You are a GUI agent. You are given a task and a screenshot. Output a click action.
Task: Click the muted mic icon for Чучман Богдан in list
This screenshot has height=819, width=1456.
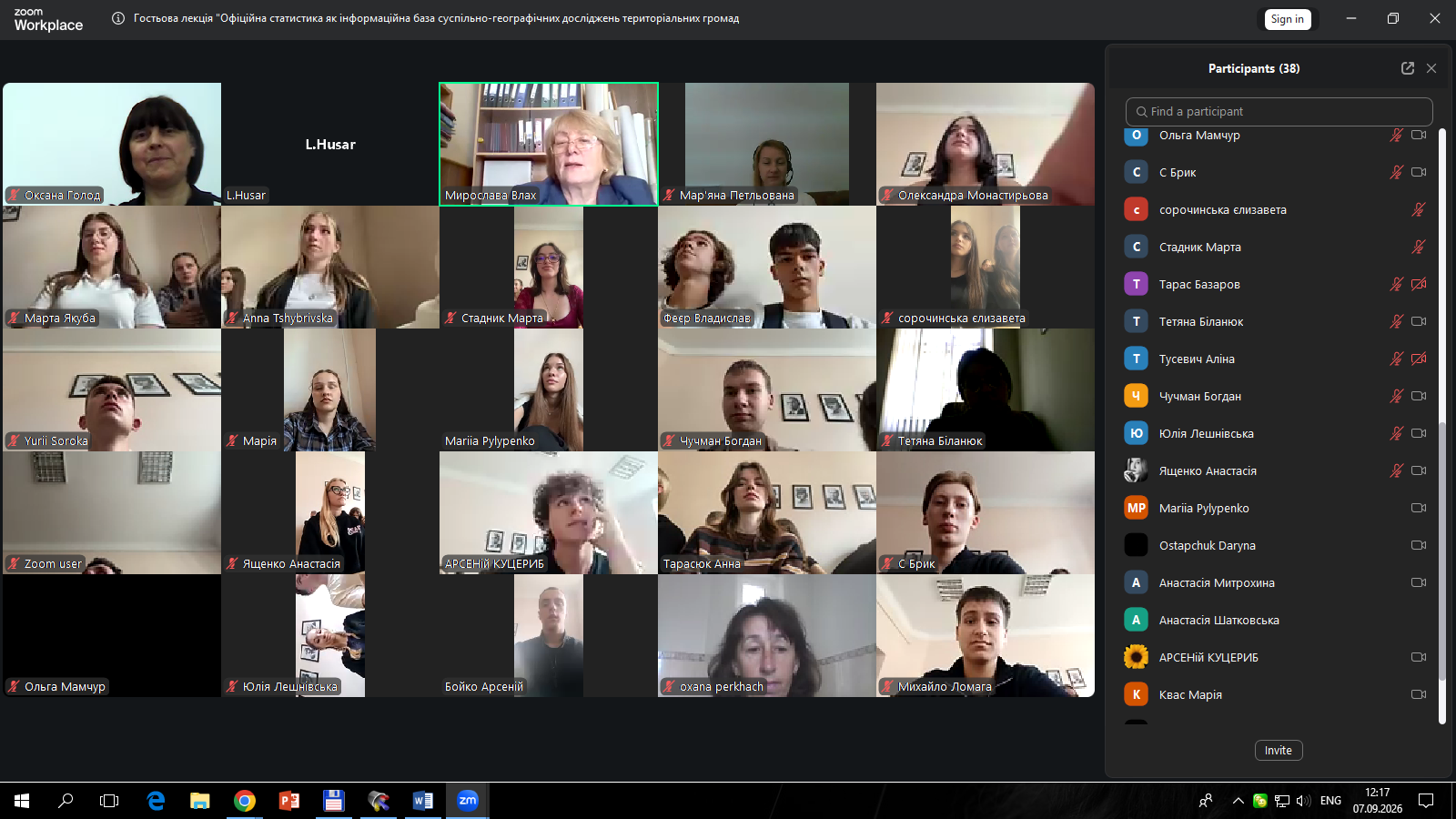[1397, 396]
